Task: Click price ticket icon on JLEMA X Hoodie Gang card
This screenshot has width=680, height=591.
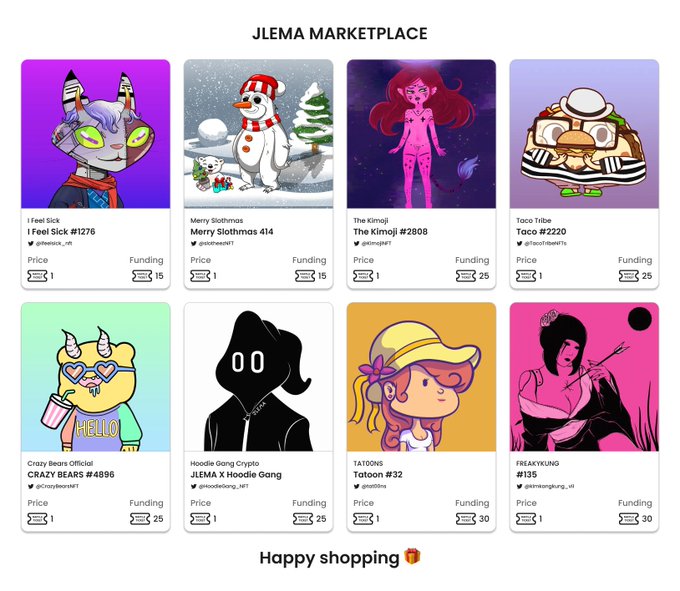Action: tap(200, 519)
